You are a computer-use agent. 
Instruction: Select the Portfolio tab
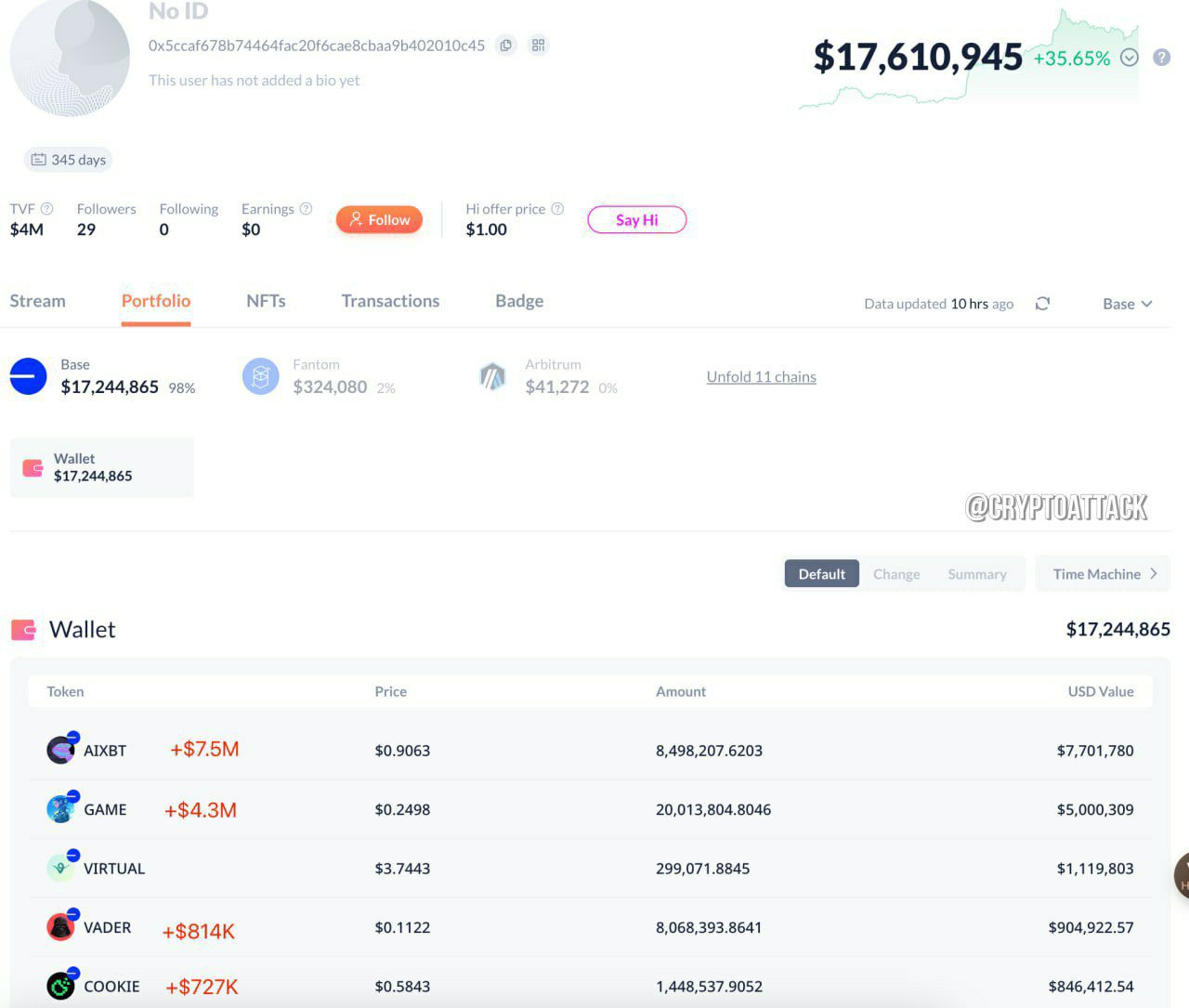tap(156, 301)
